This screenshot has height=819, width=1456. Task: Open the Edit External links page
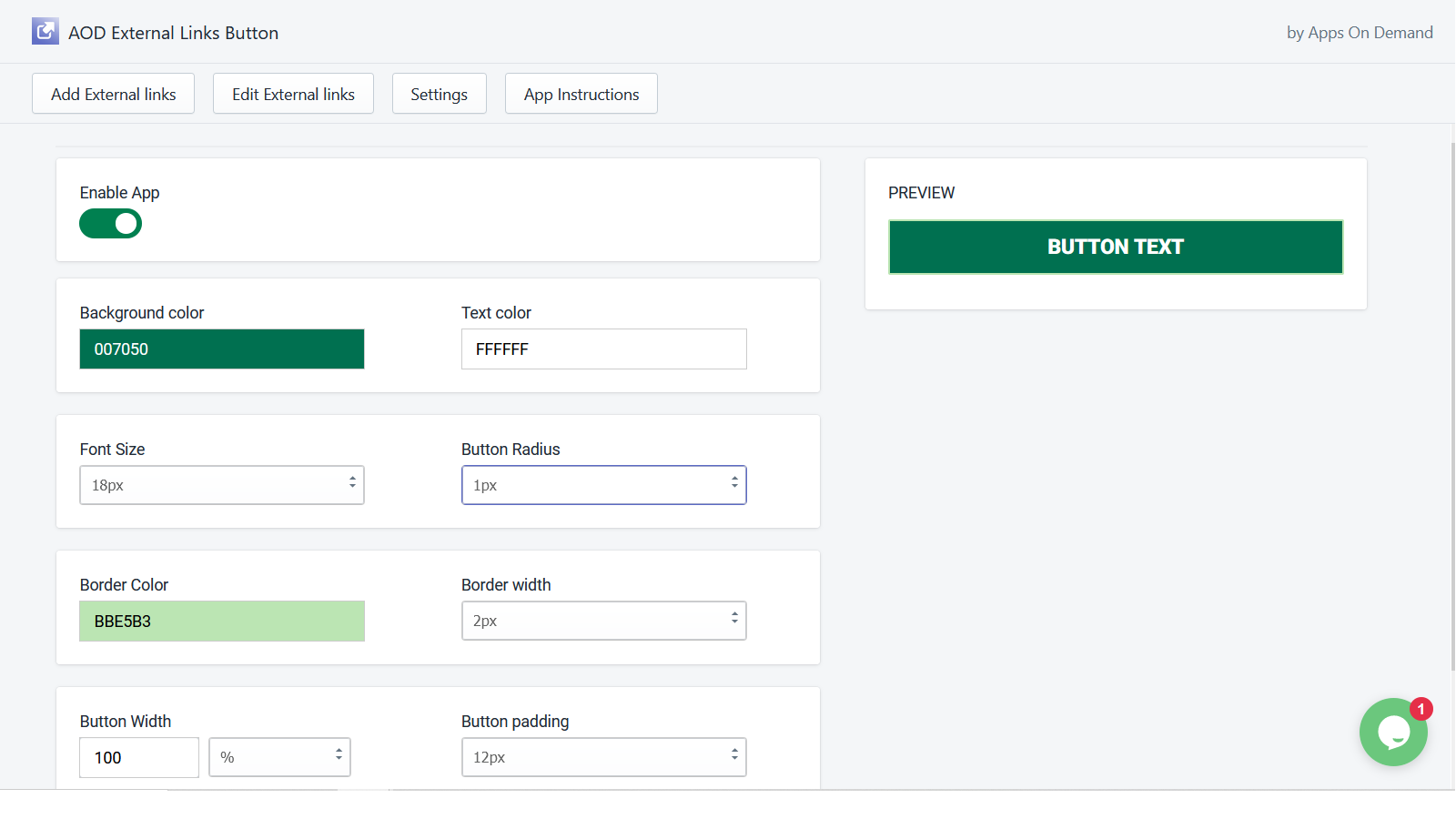pos(293,93)
